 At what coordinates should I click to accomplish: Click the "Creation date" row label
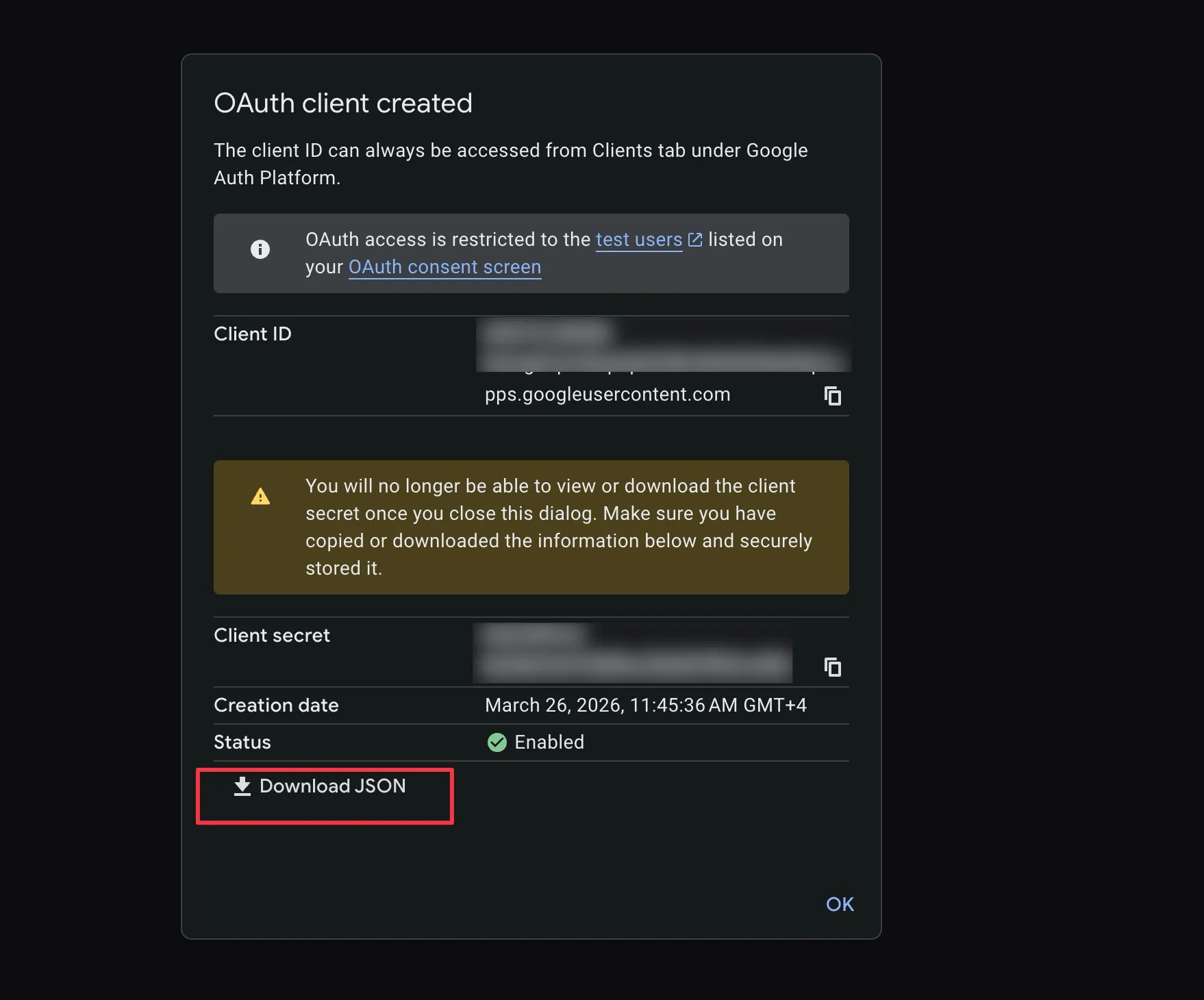[x=276, y=705]
